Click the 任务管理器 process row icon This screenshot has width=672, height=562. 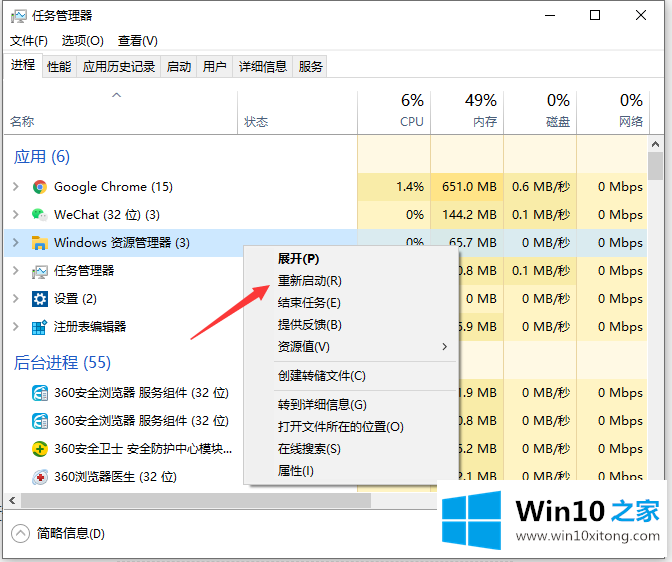pos(39,271)
